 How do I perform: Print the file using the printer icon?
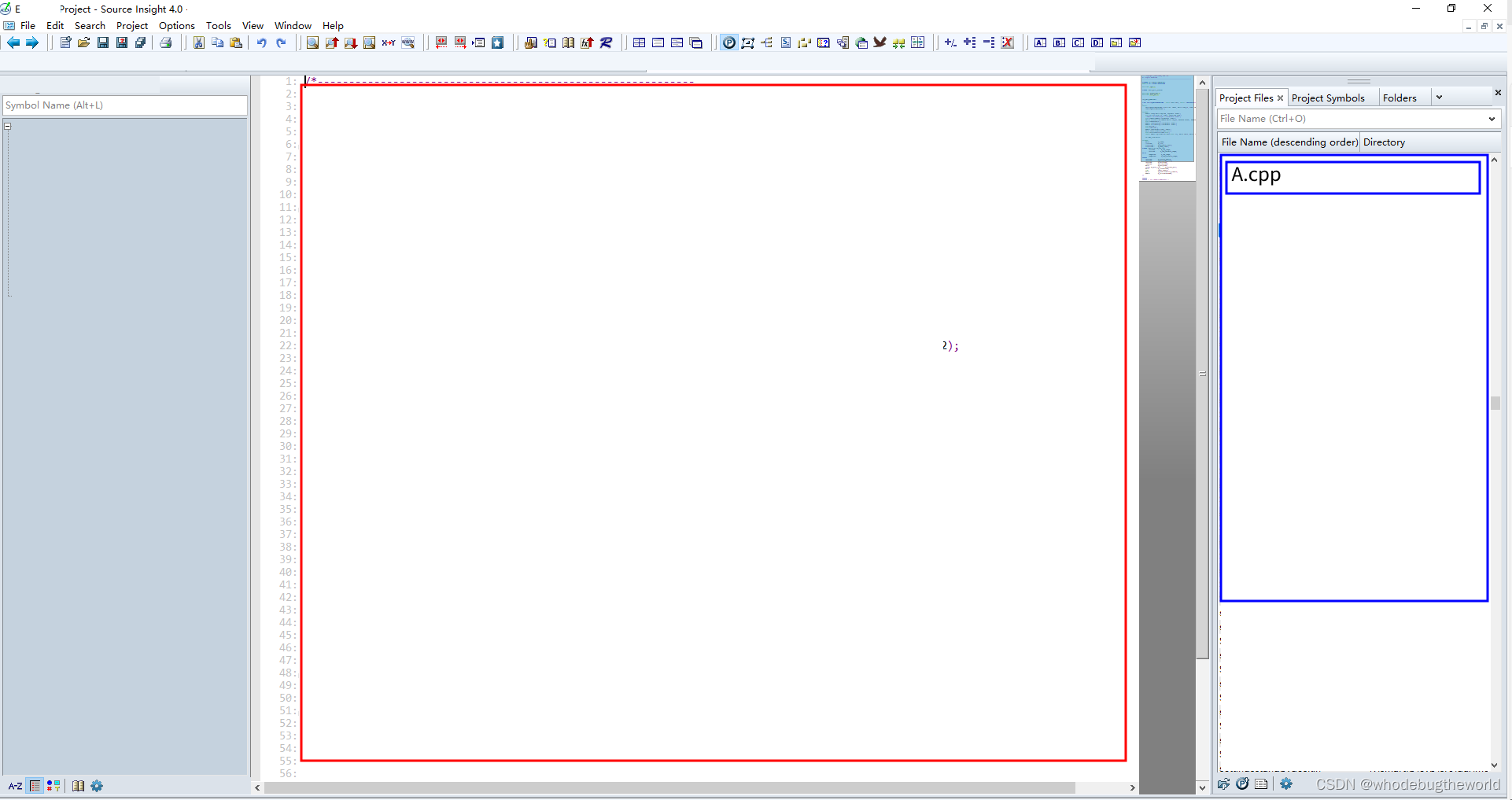pyautogui.click(x=166, y=42)
